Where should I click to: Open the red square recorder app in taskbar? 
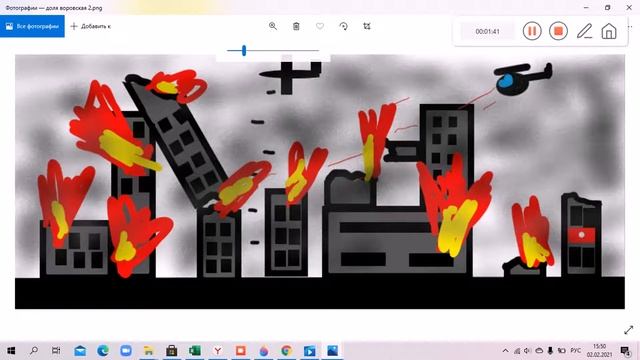(240, 351)
